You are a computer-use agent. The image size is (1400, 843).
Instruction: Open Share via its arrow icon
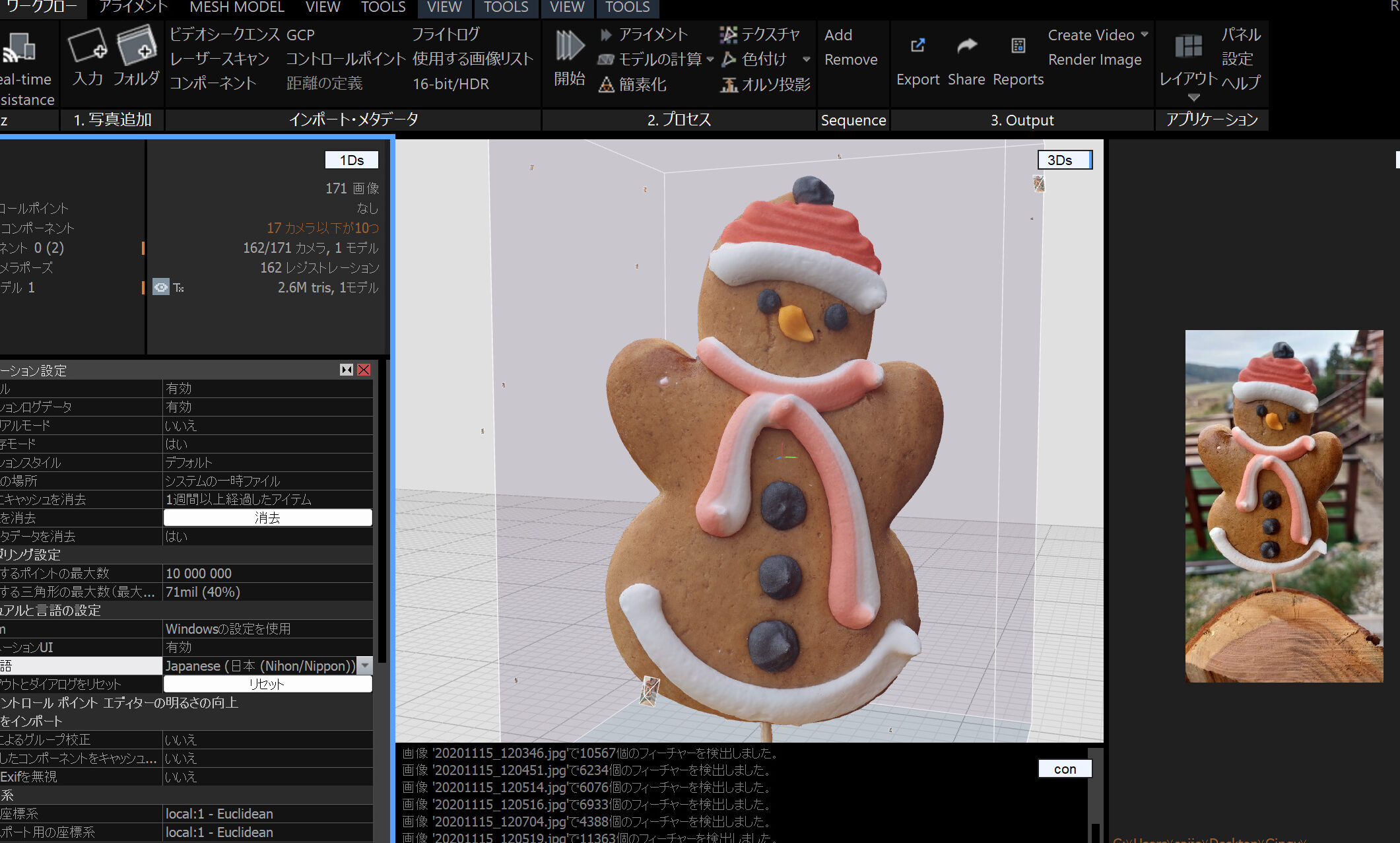966,46
